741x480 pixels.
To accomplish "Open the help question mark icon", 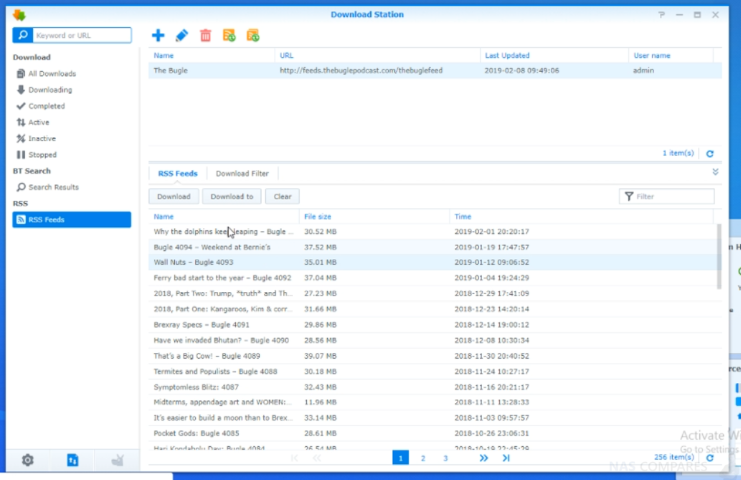I will click(x=662, y=15).
